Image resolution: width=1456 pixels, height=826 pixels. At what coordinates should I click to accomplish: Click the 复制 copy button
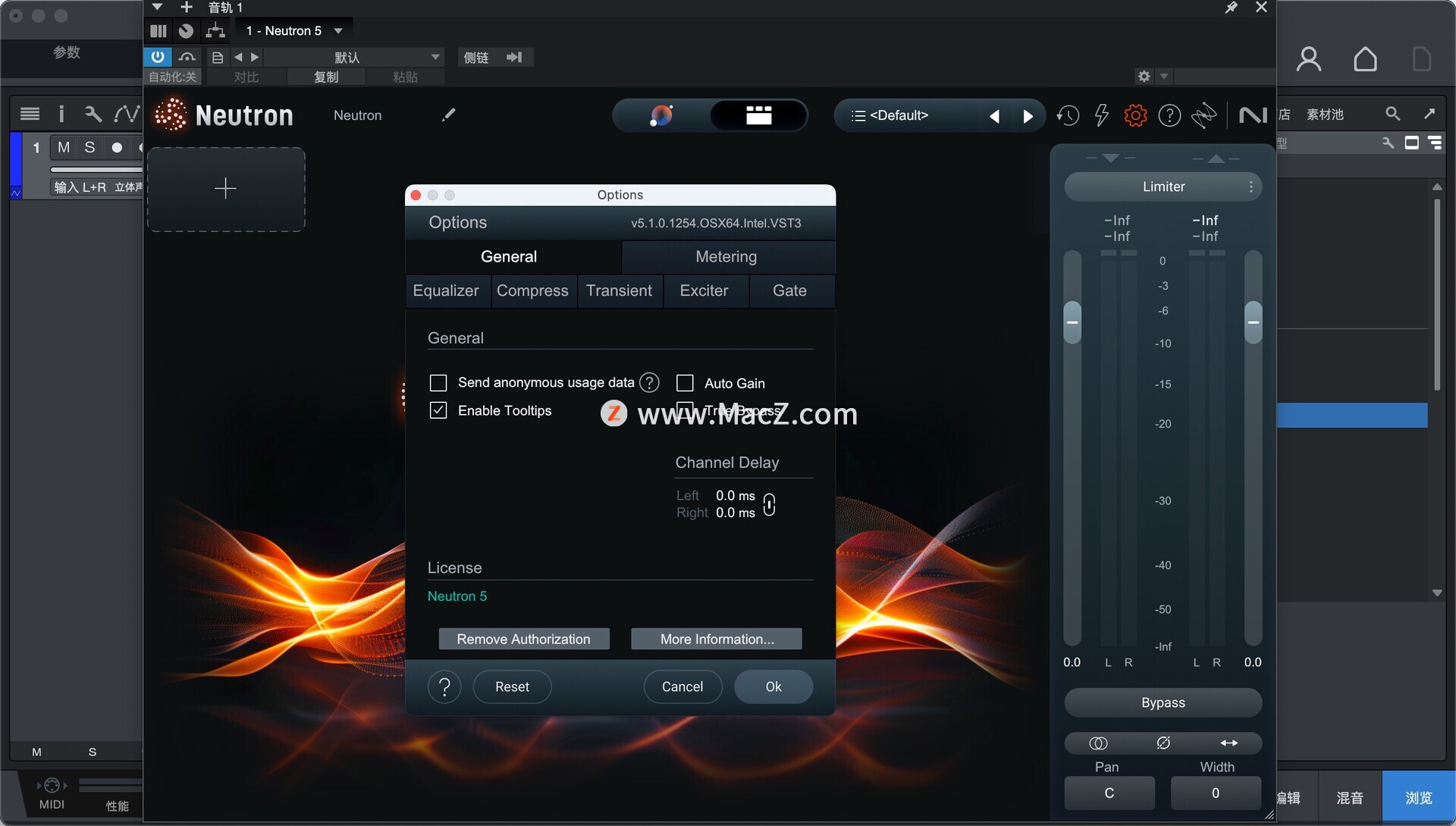tap(326, 77)
